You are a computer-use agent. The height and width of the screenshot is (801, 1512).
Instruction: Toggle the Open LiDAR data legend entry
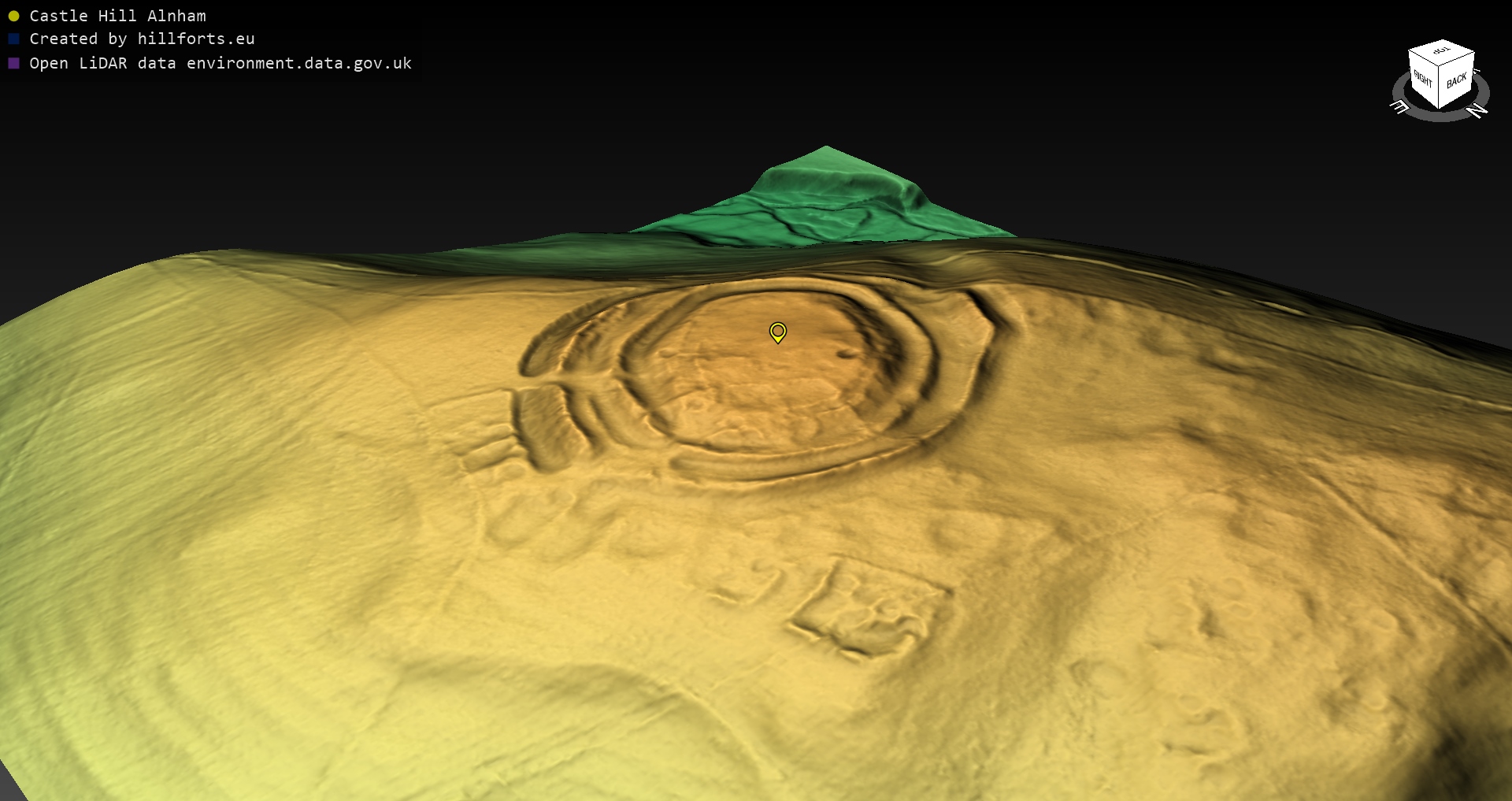point(220,63)
